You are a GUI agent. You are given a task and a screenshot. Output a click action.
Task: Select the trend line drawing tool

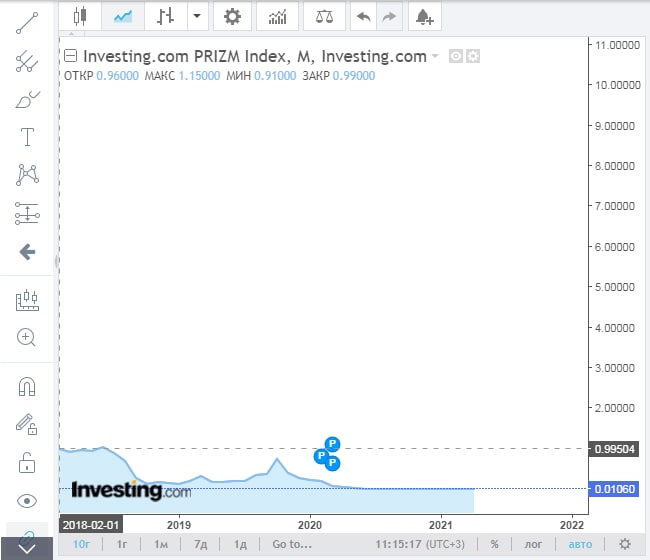[27, 23]
